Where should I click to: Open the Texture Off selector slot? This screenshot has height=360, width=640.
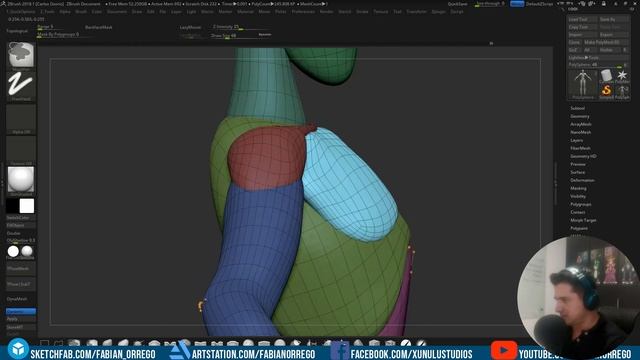tap(21, 150)
